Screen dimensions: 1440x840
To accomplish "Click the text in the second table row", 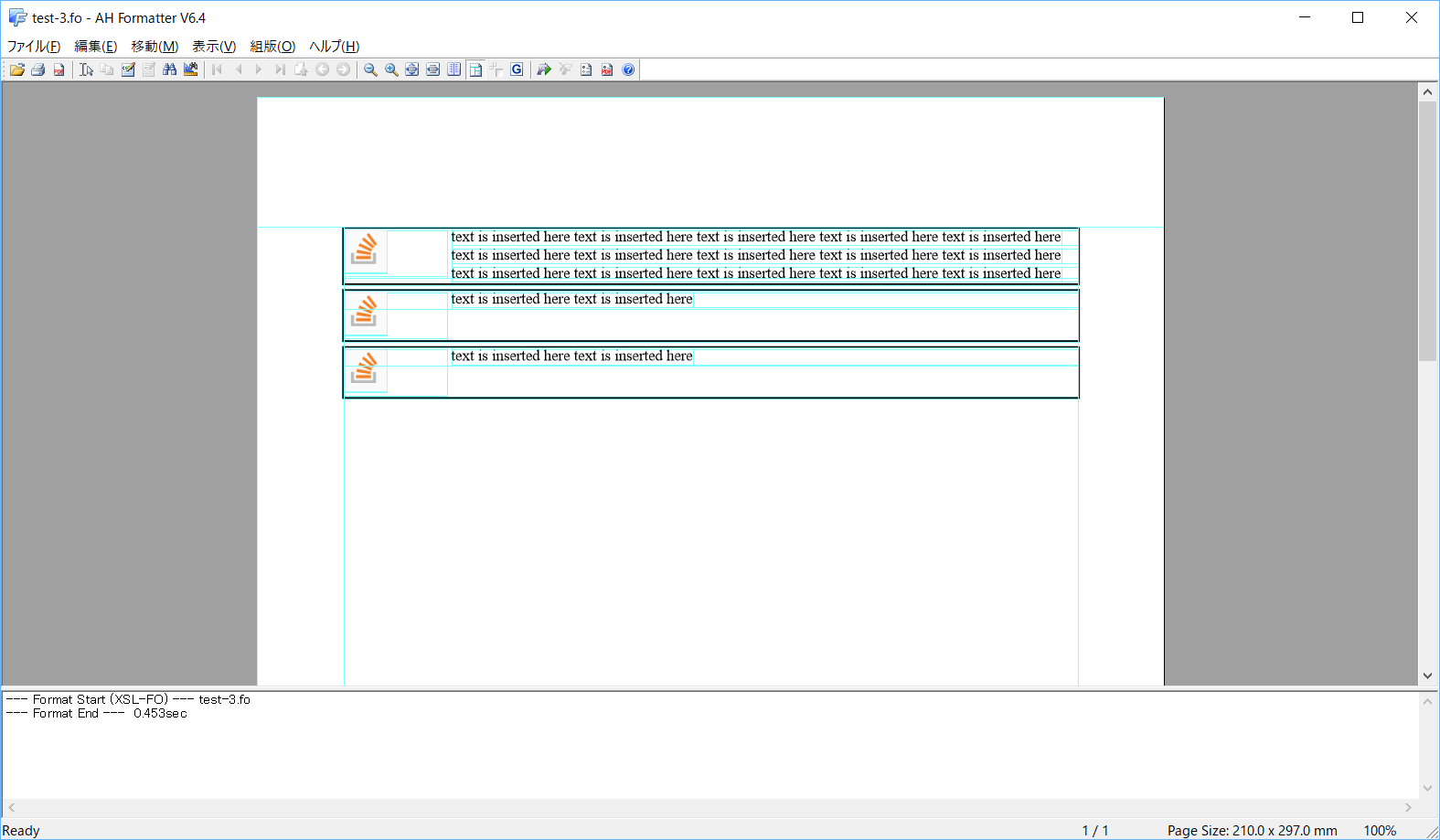I will pyautogui.click(x=571, y=299).
